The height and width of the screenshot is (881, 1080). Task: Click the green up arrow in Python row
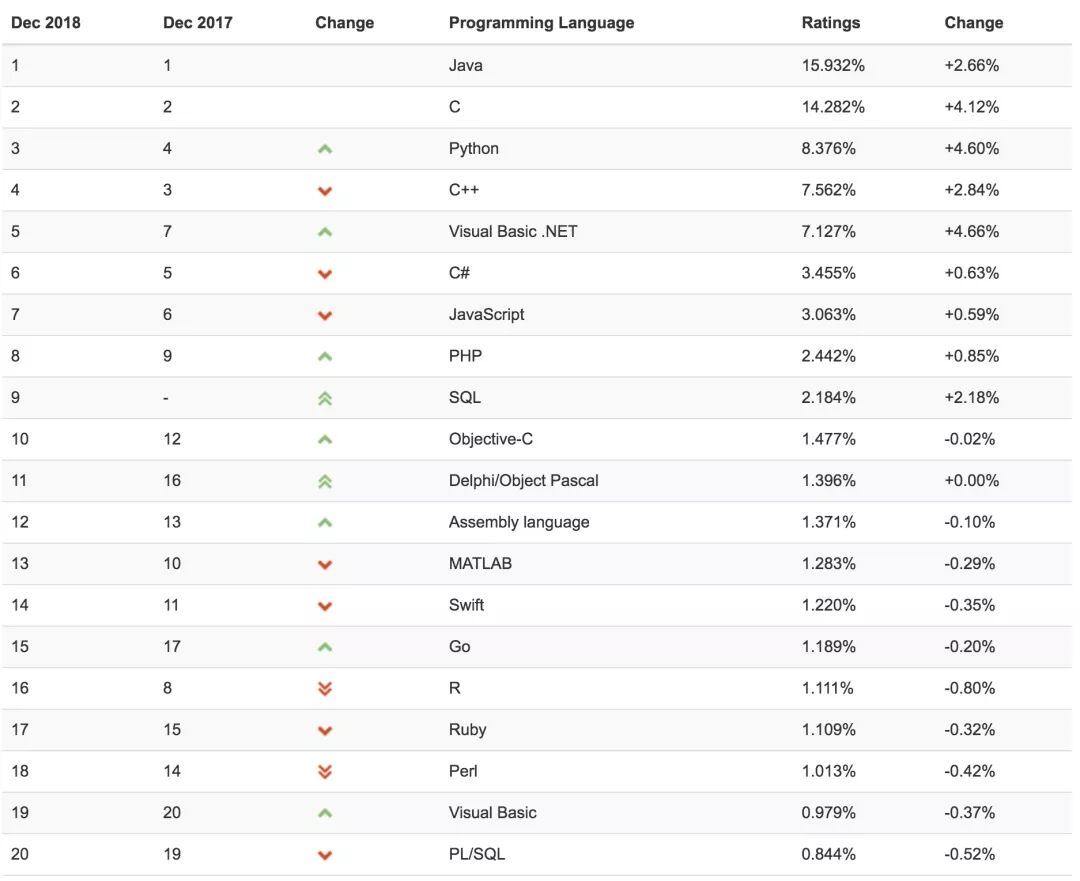pos(325,149)
